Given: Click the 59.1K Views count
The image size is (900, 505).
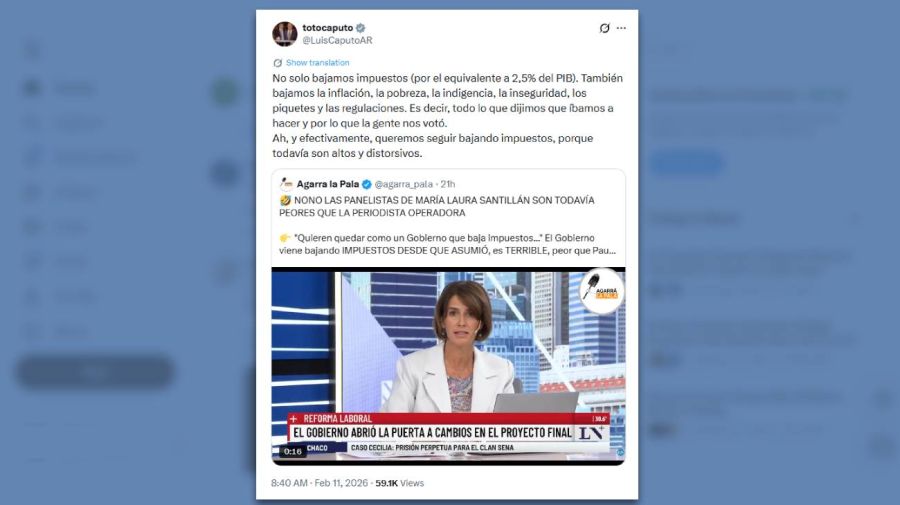Looking at the screenshot, I should click(x=399, y=483).
